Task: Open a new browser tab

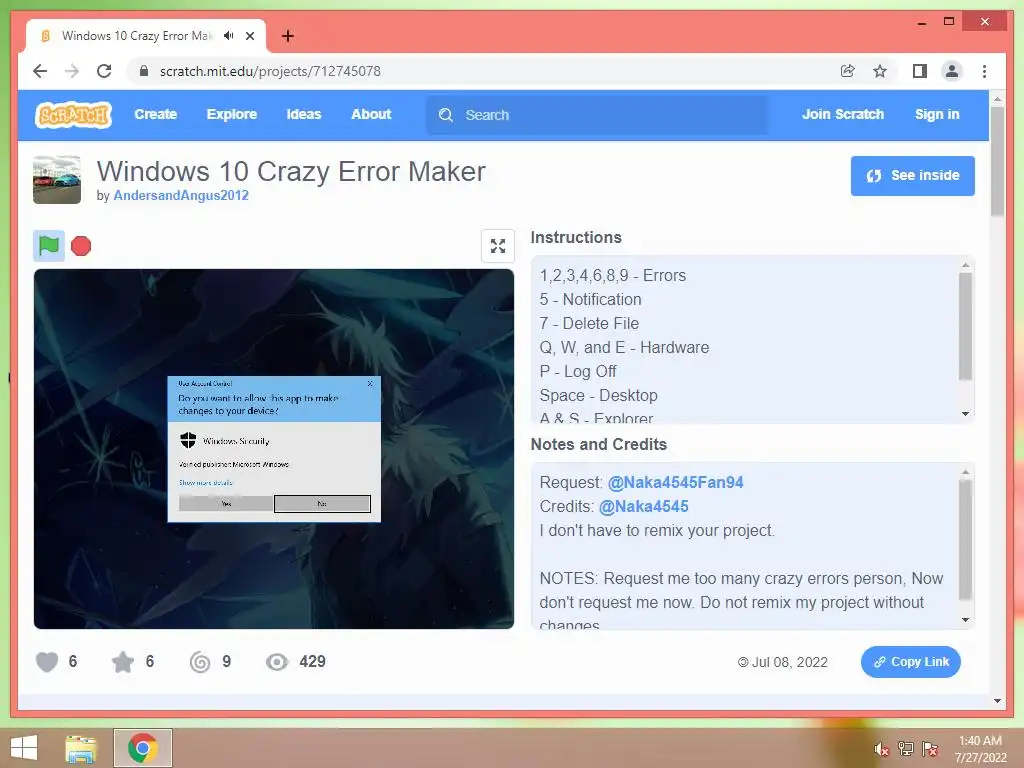Action: [288, 36]
